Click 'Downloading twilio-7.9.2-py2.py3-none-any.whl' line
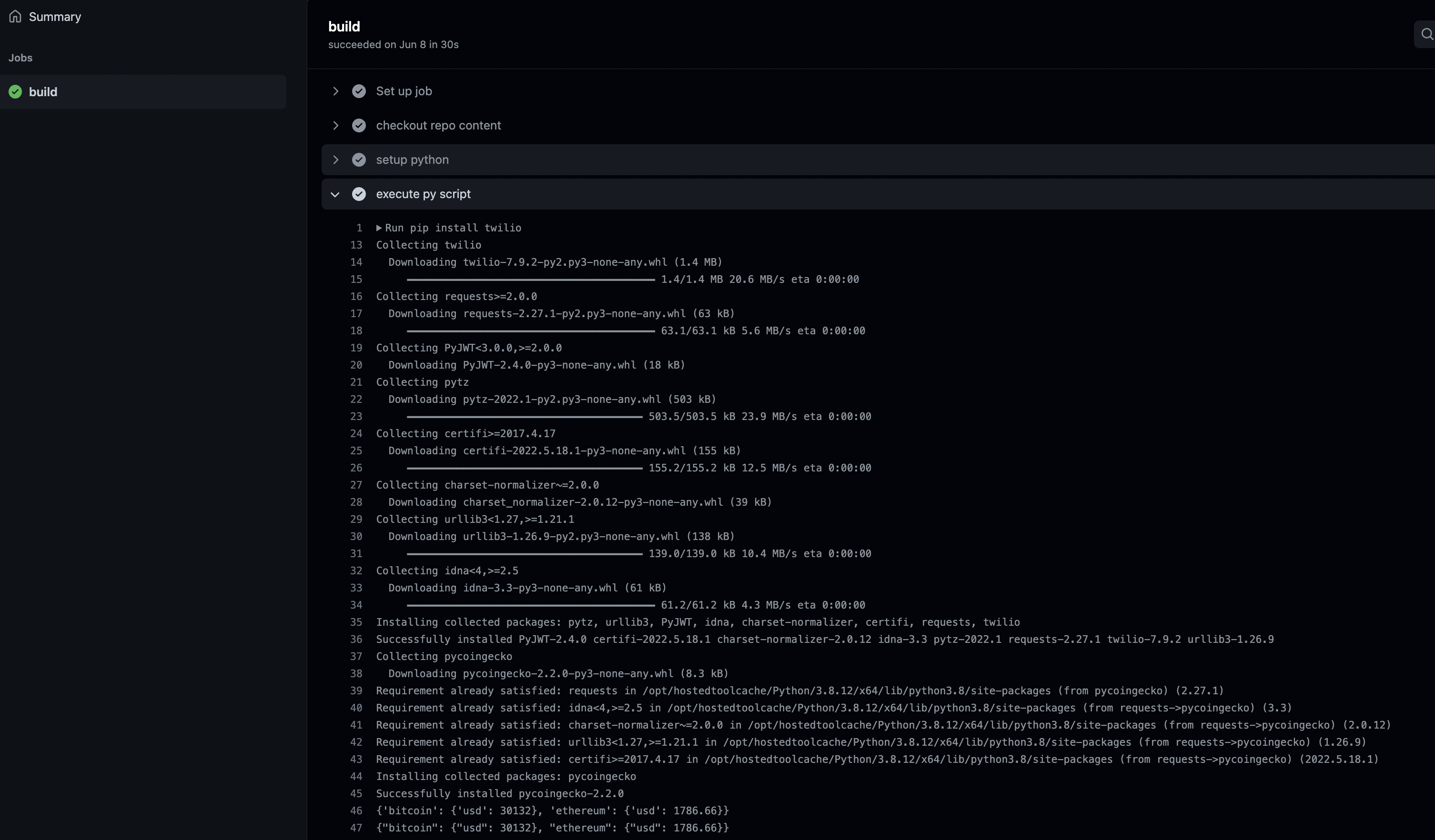The width and height of the screenshot is (1435, 840). tap(555, 262)
